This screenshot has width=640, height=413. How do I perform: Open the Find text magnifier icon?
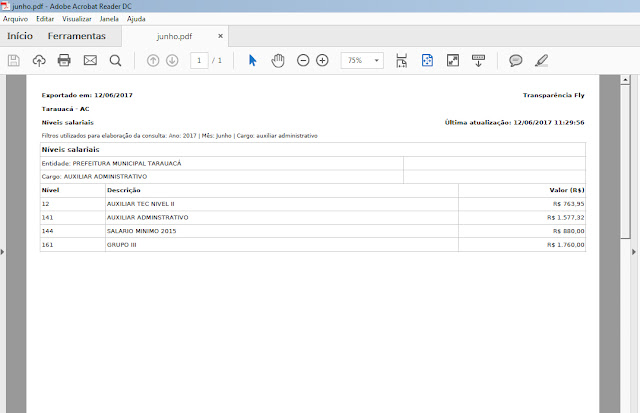coord(116,60)
